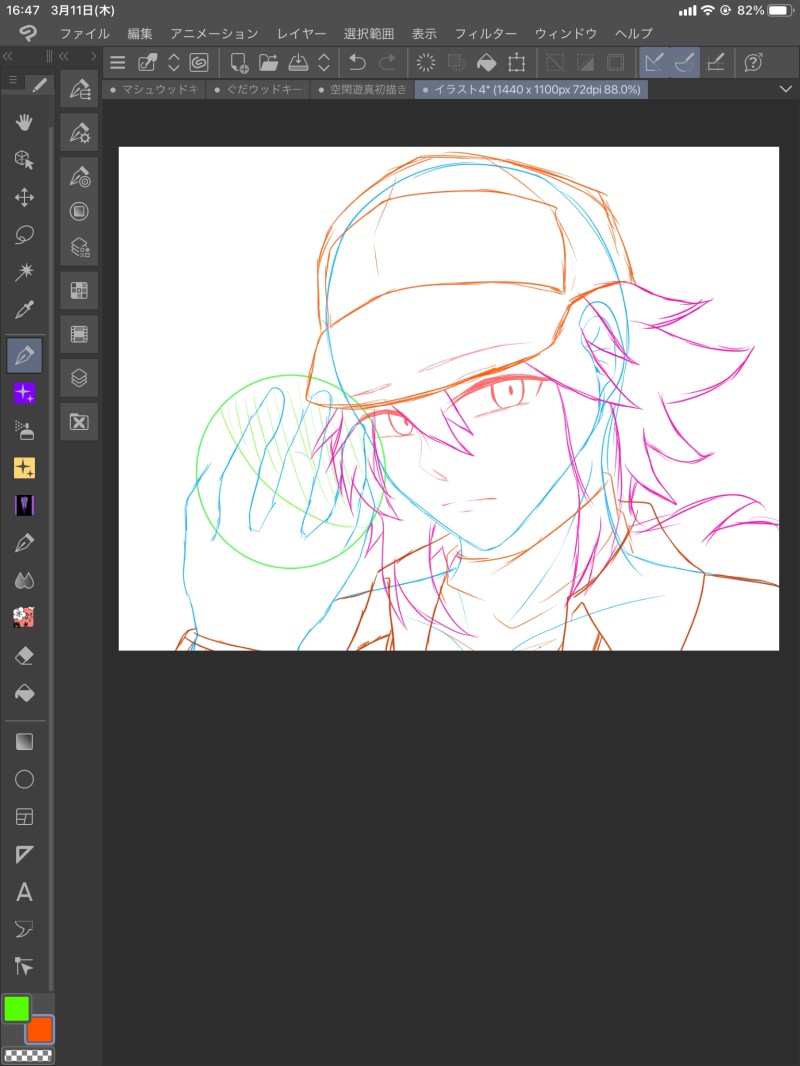Select the Eyedropper tool
The width and height of the screenshot is (800, 1066).
click(24, 310)
